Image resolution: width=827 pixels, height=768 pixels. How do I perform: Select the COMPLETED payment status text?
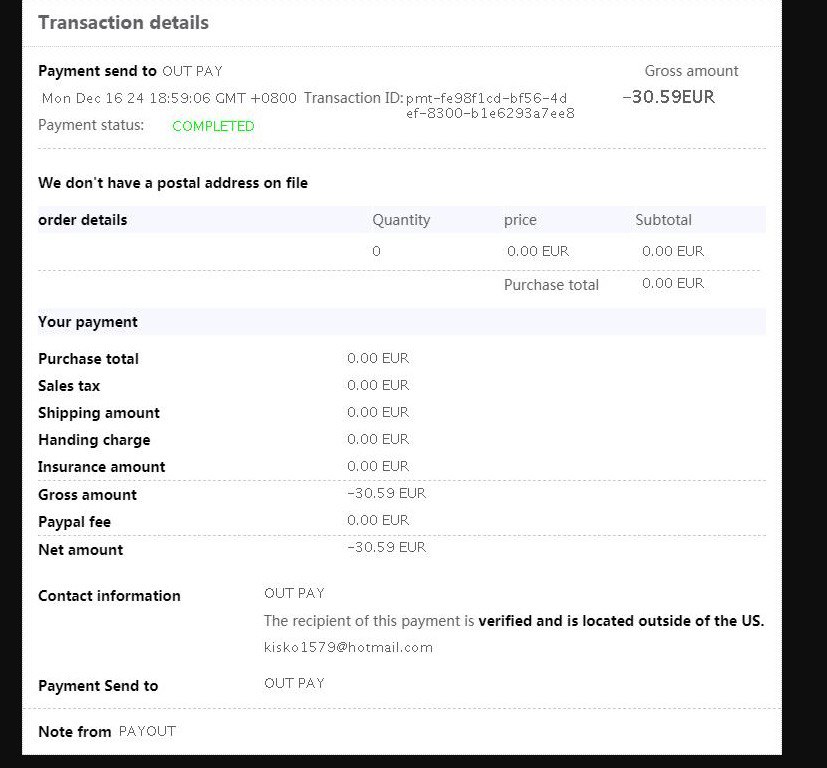click(x=213, y=126)
